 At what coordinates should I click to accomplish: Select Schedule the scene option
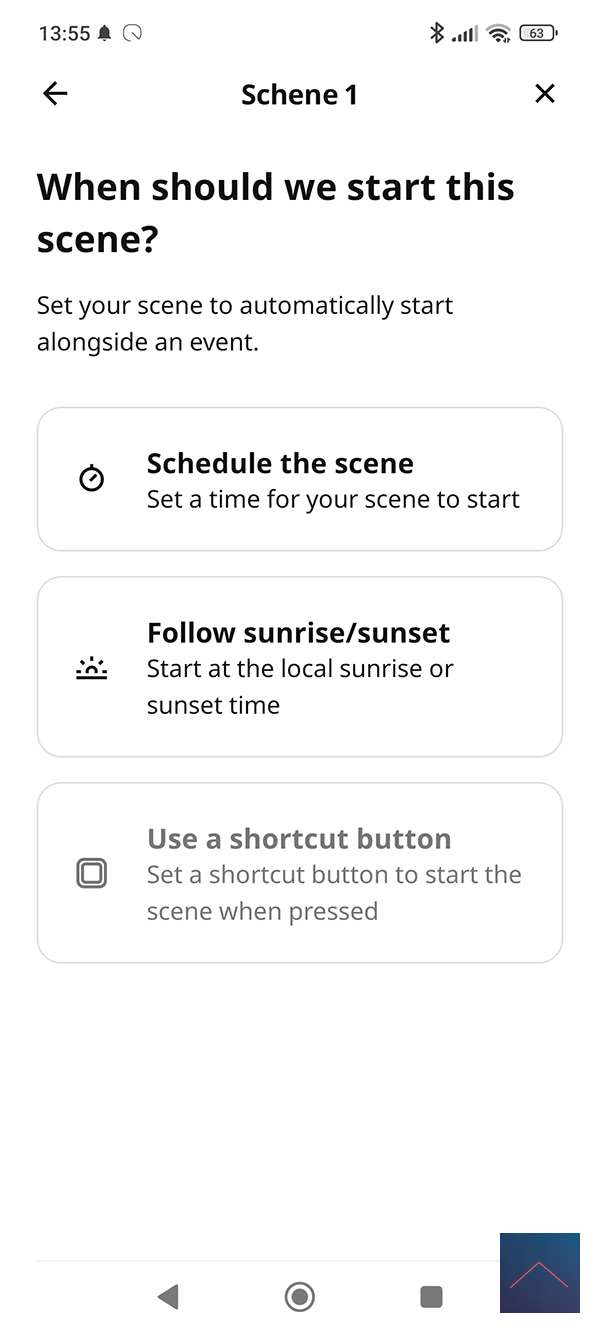click(x=300, y=479)
